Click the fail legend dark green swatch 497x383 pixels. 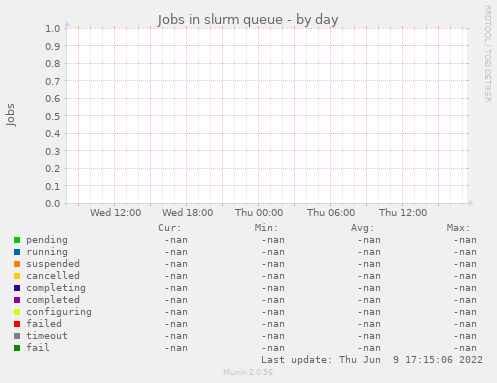pyautogui.click(x=17, y=348)
